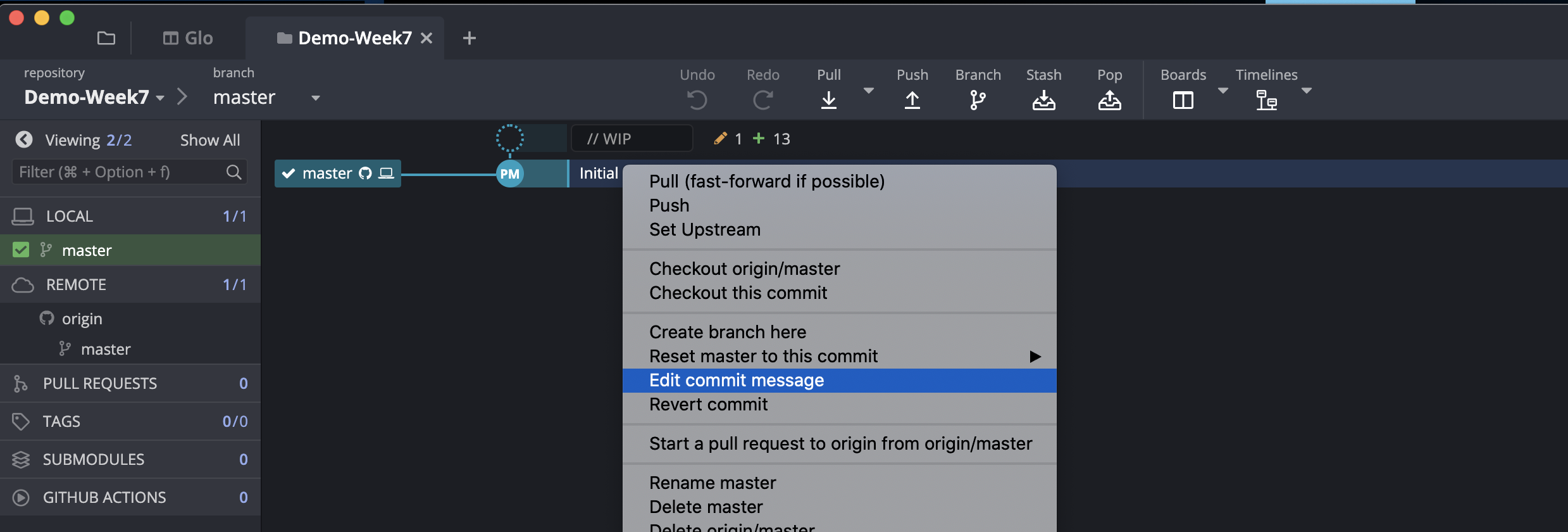The height and width of the screenshot is (532, 1568).
Task: Push commits with the Push icon
Action: coord(912,100)
